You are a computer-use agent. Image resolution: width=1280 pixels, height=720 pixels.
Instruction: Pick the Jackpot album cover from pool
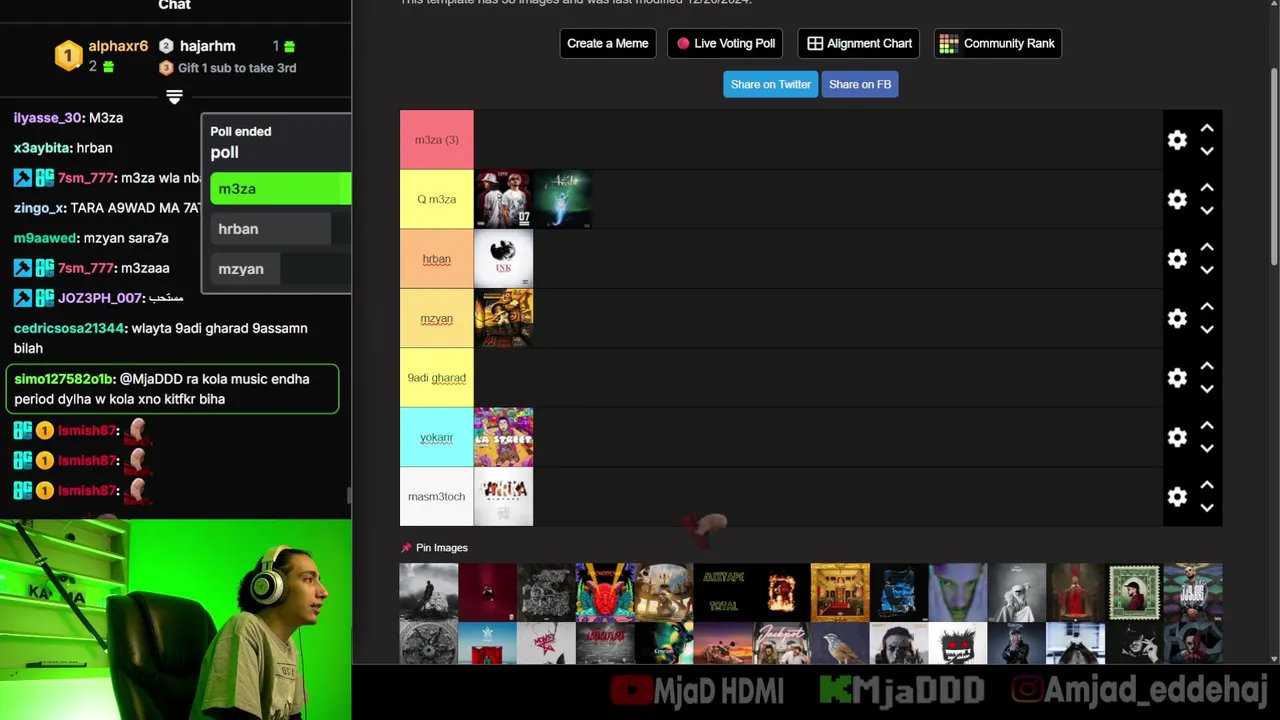click(781, 643)
